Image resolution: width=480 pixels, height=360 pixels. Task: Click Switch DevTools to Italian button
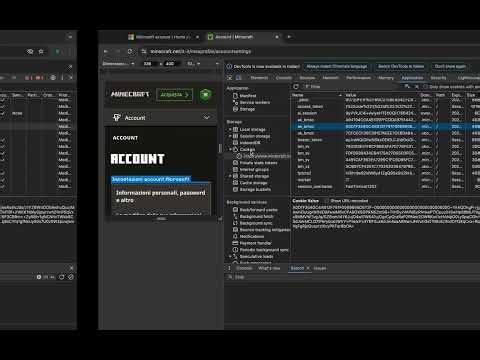(x=401, y=66)
